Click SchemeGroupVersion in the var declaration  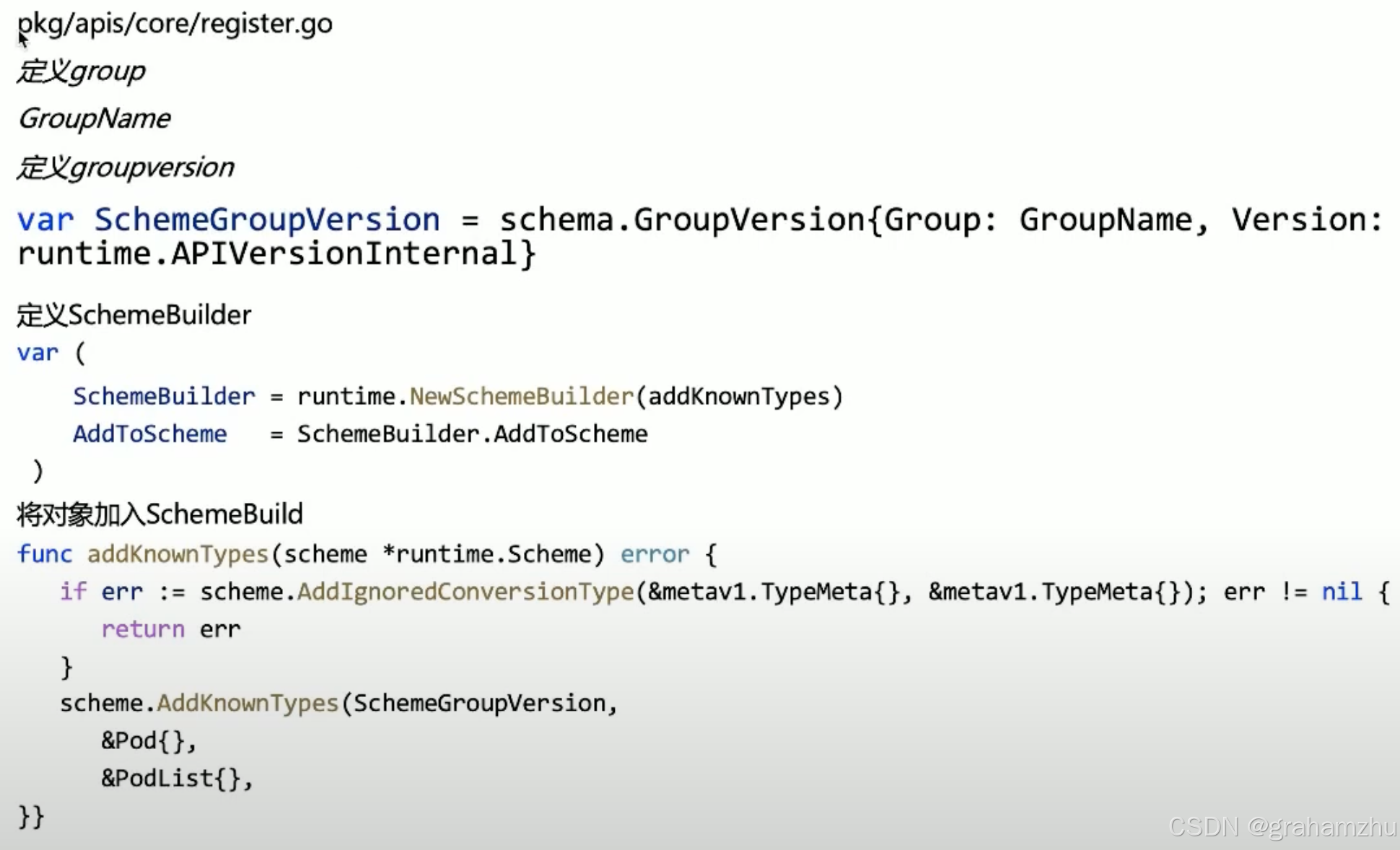267,219
